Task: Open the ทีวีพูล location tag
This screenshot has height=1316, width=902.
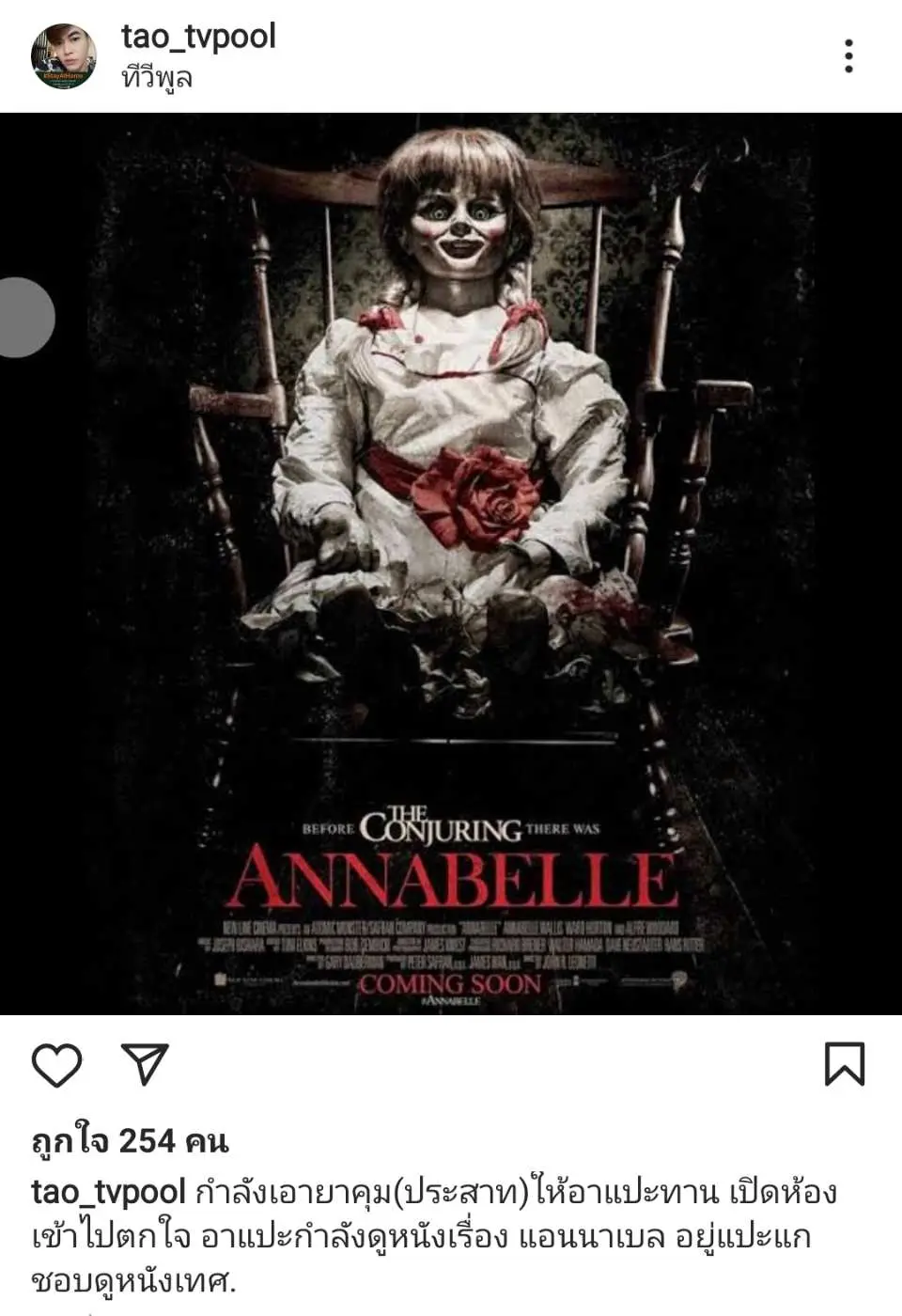Action: (x=157, y=78)
